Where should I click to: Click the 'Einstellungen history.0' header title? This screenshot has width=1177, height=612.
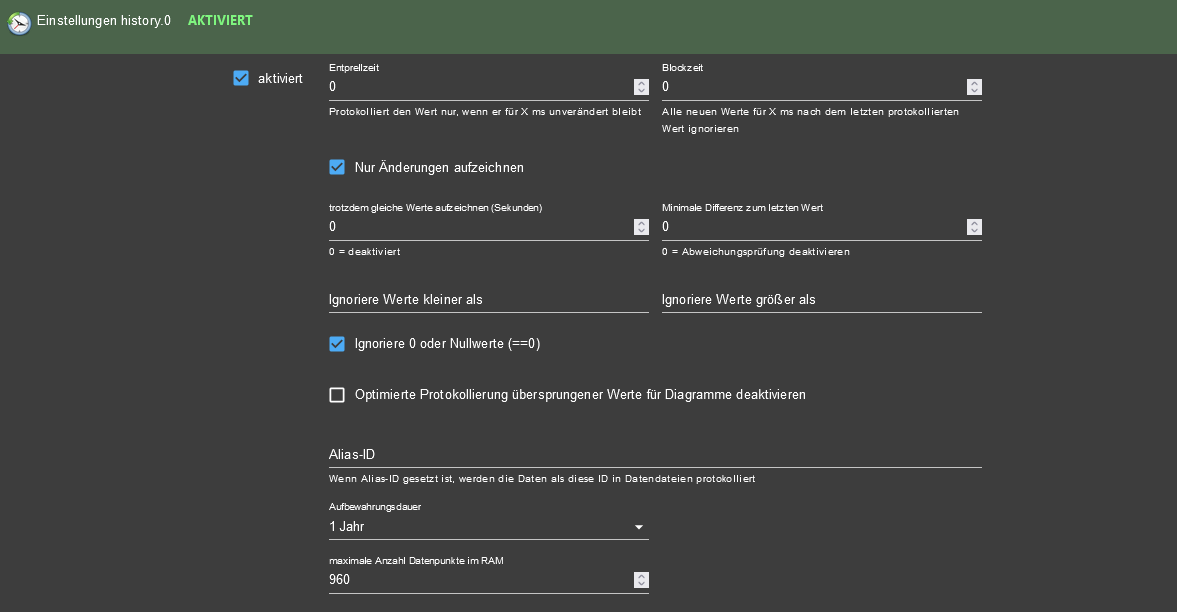(x=103, y=20)
